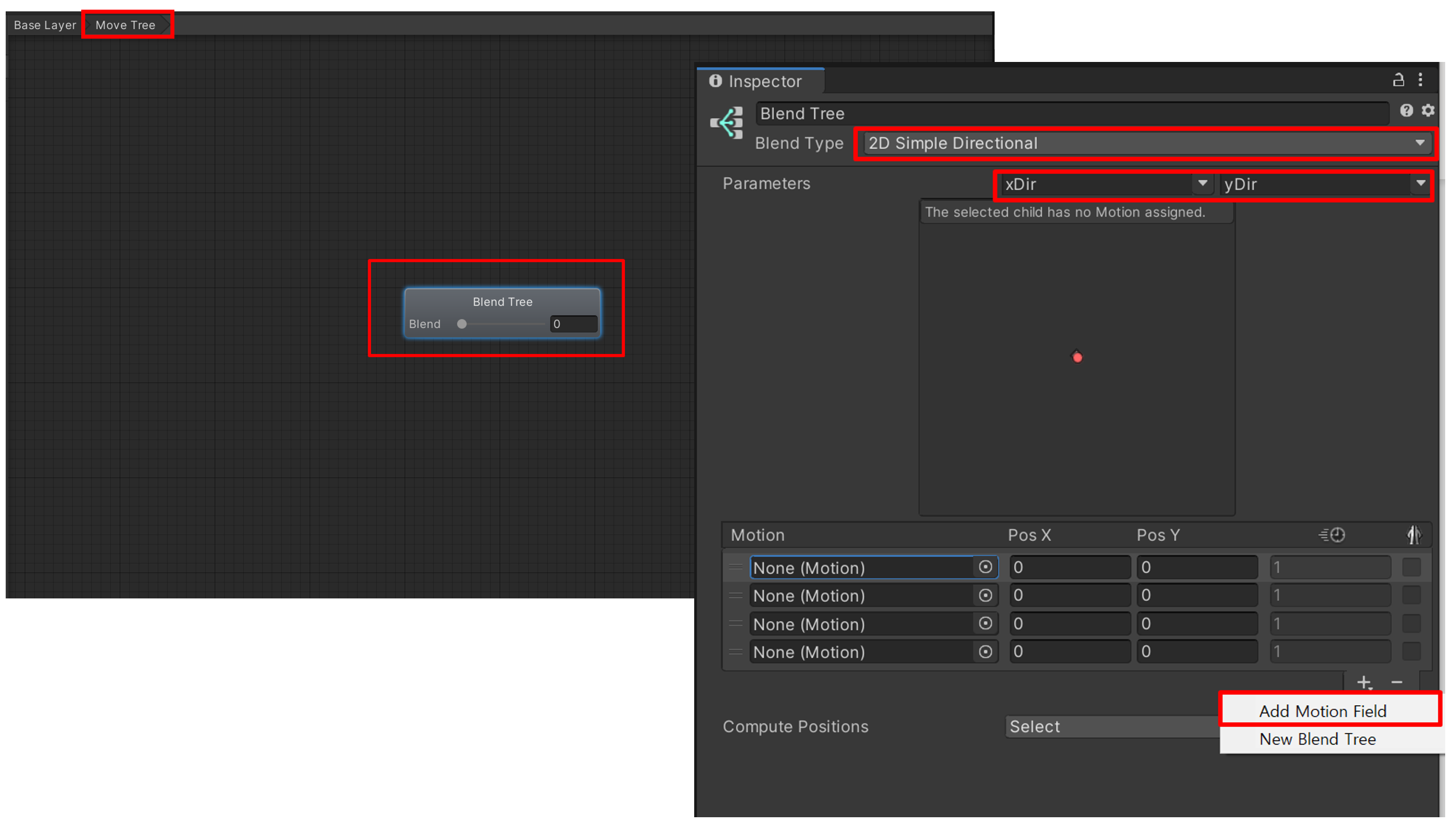This screenshot has height=832, width=1456.
Task: Click the plus add motion icon
Action: click(1363, 682)
